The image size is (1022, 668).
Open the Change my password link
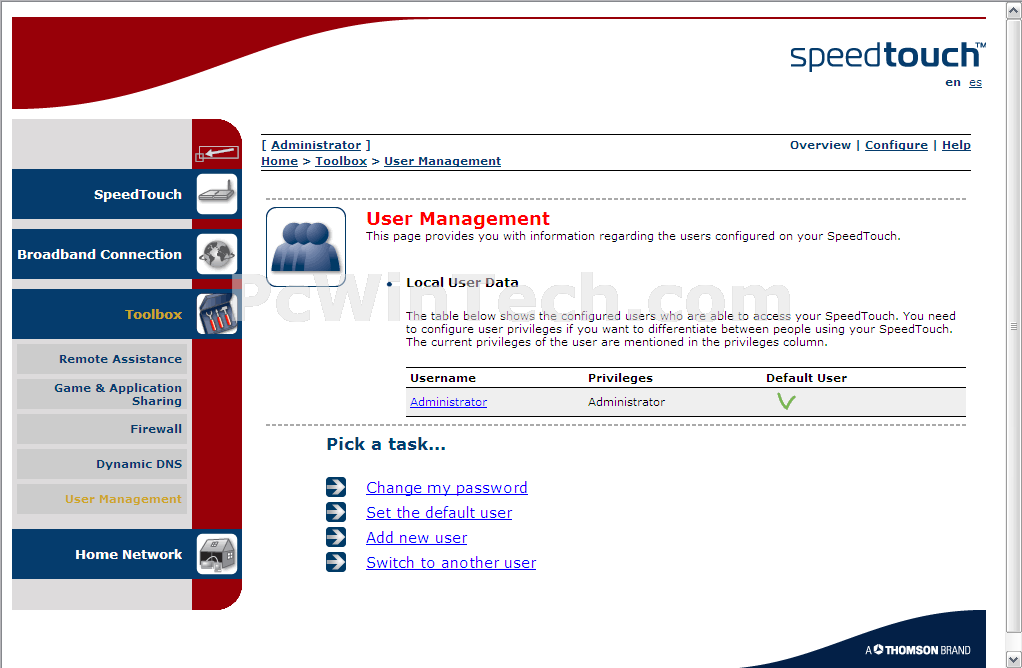click(446, 487)
